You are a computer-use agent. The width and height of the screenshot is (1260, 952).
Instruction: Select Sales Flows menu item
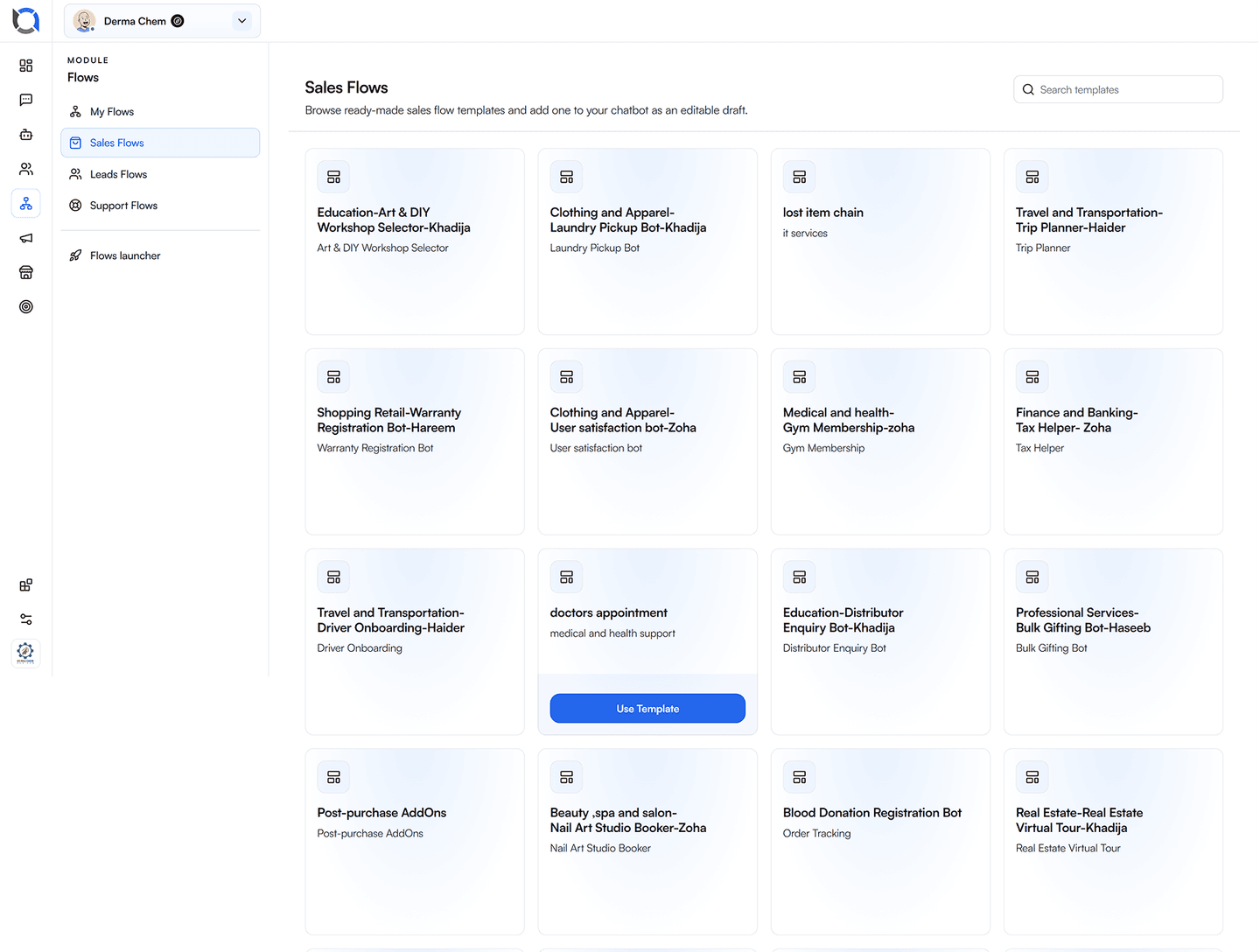tap(160, 143)
